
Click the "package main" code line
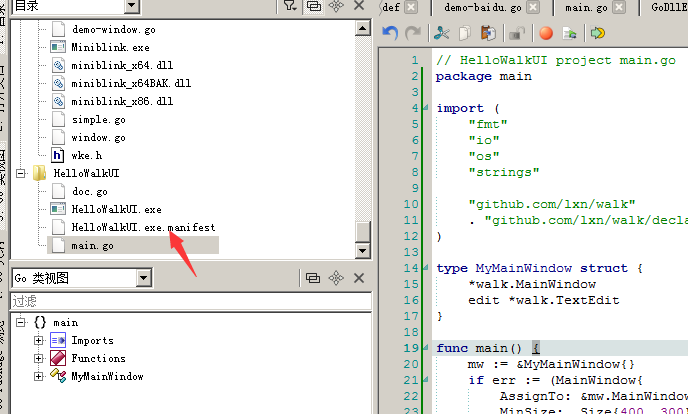[x=484, y=76]
